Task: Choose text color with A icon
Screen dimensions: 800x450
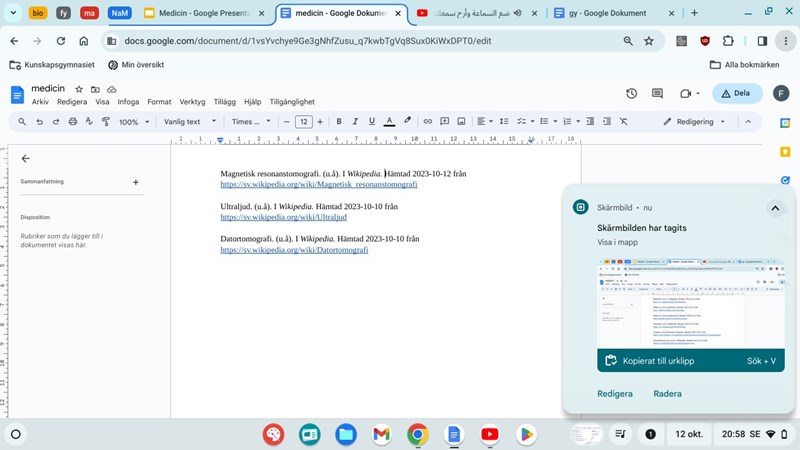Action: tap(389, 121)
